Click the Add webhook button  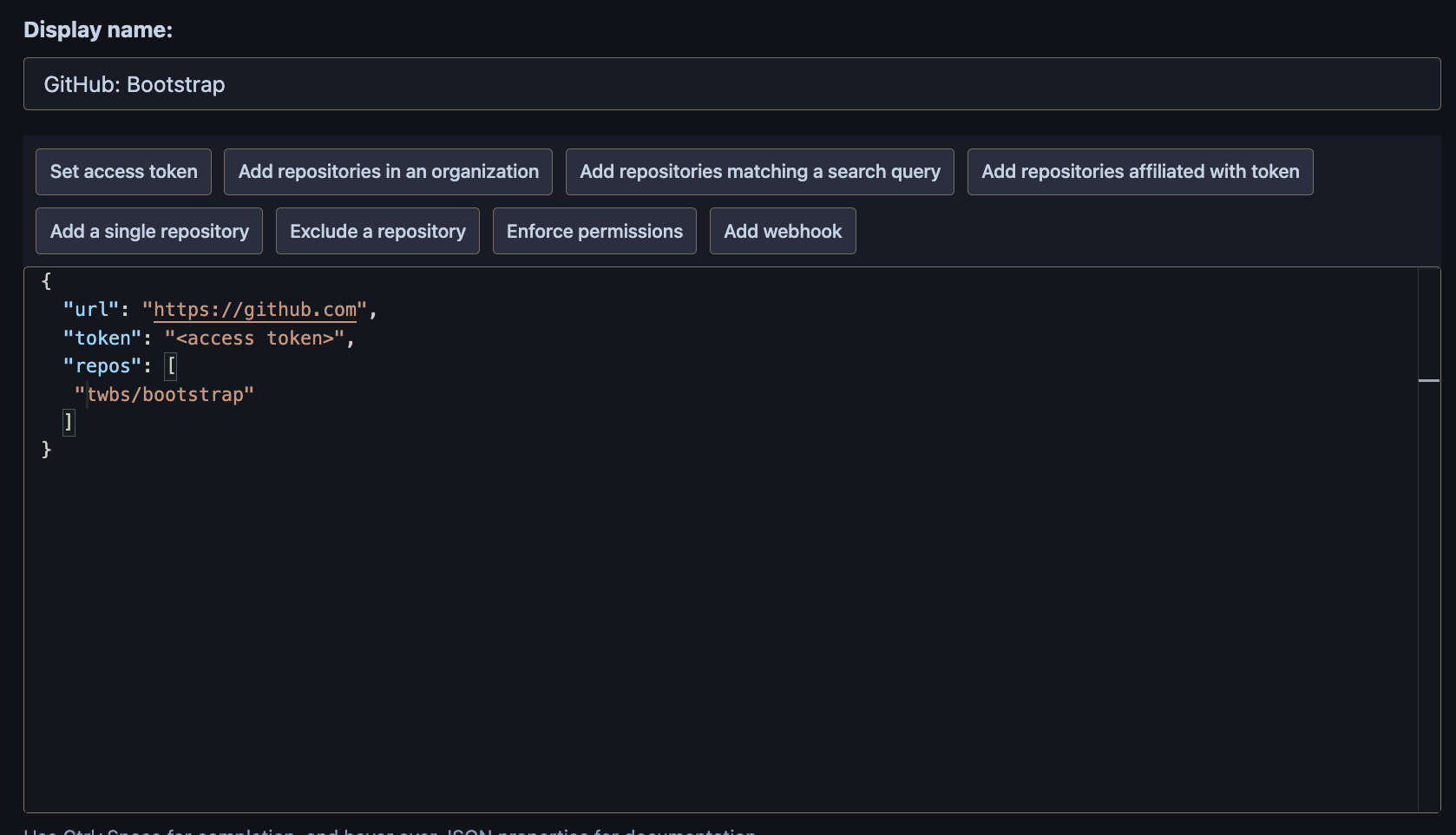[783, 231]
